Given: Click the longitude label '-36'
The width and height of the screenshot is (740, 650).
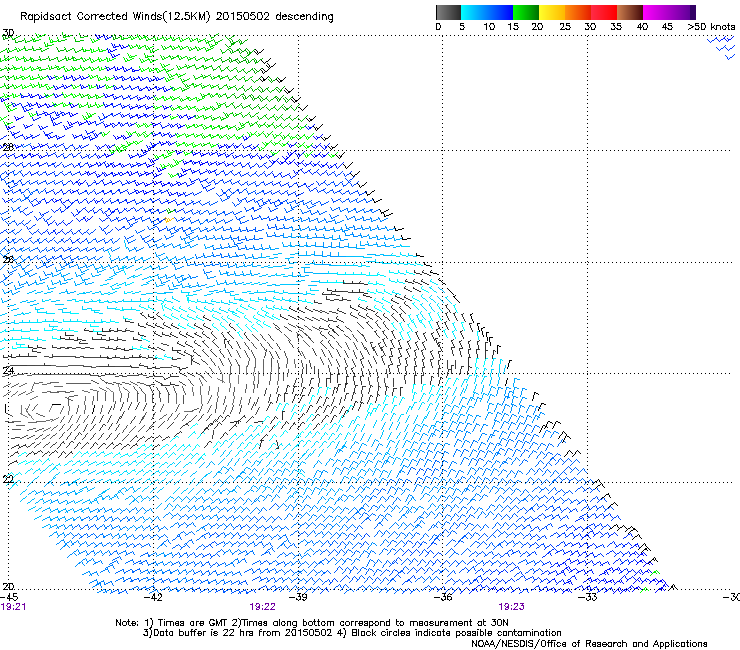Looking at the screenshot, I should click(x=443, y=597).
